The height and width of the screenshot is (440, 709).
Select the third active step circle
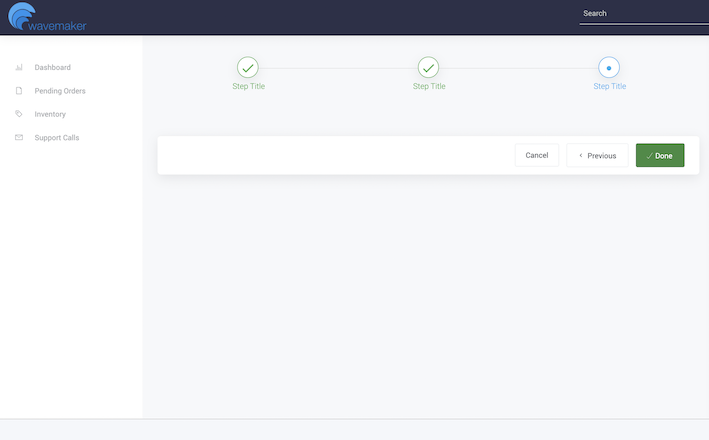pyautogui.click(x=609, y=67)
